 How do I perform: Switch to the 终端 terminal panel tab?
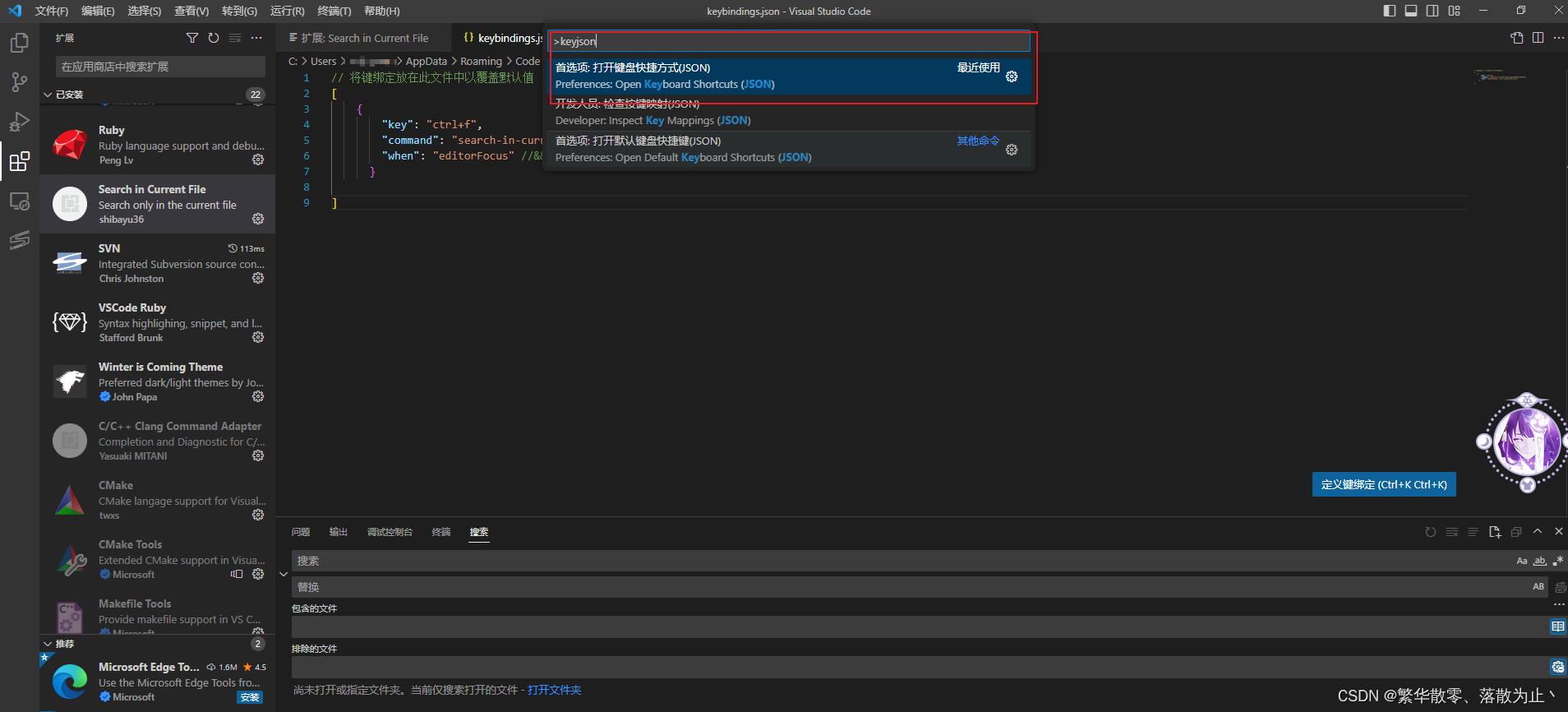click(441, 532)
